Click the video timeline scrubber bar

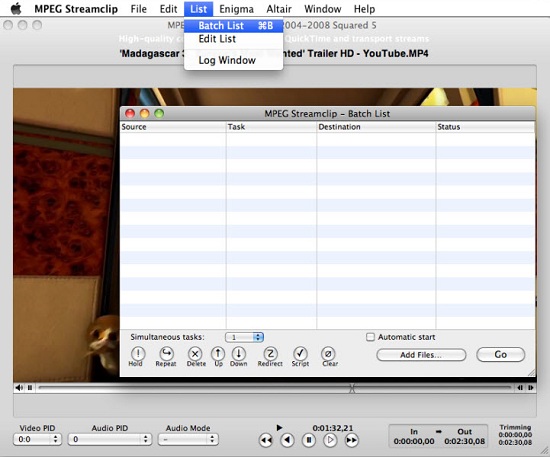coord(275,388)
